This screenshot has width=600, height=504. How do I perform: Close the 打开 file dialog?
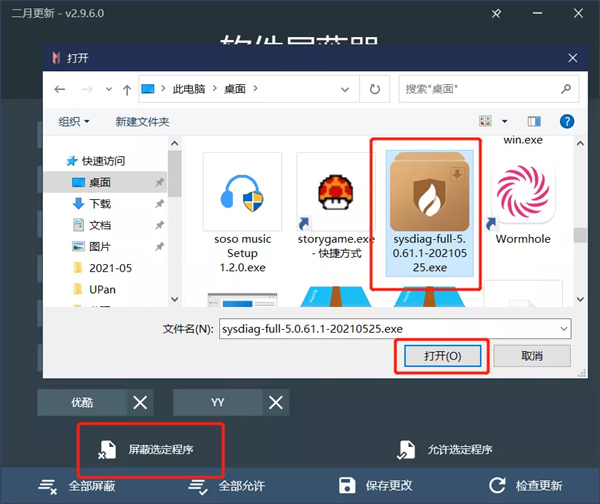[x=573, y=58]
